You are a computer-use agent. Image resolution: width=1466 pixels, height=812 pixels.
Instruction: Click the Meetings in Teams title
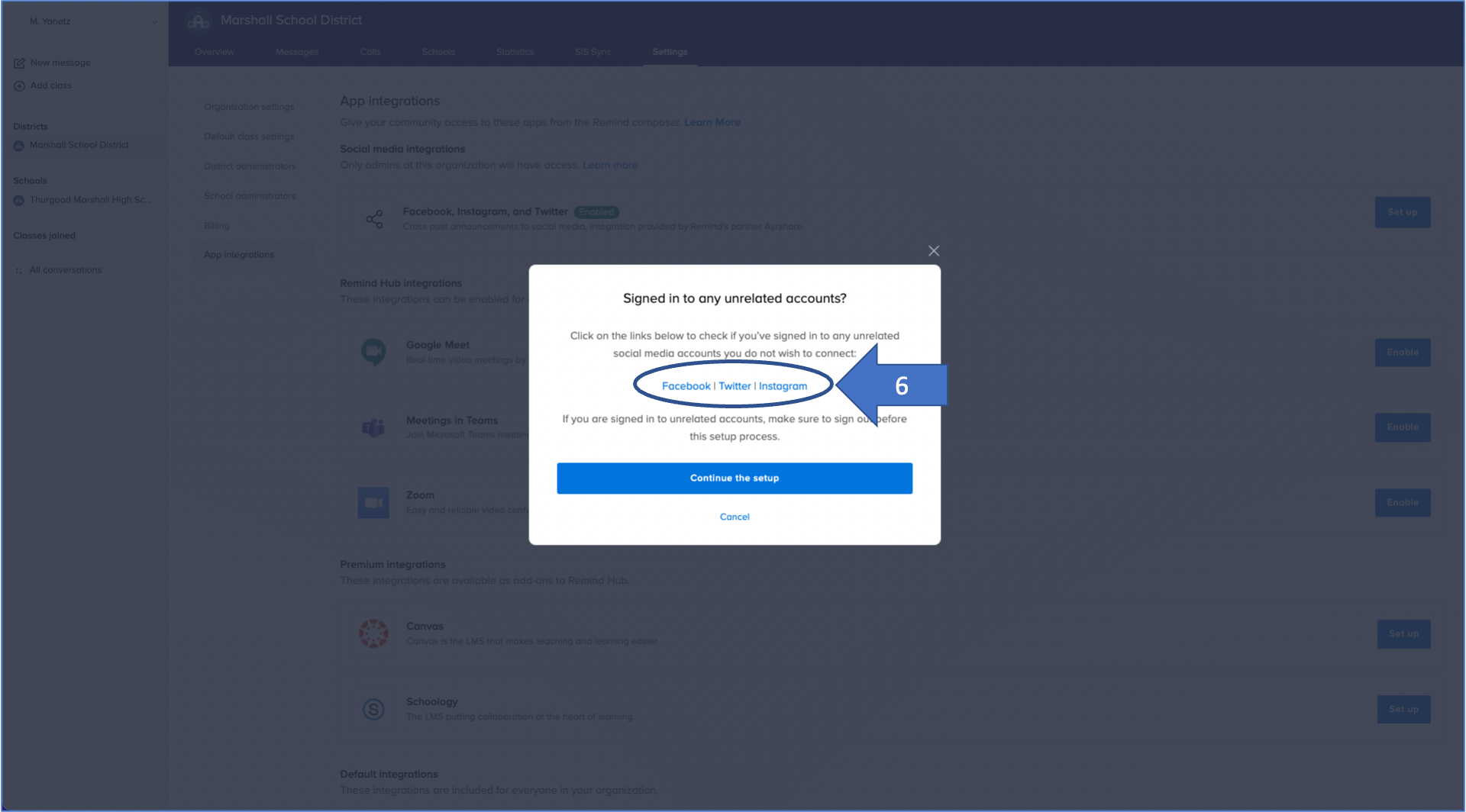451,420
